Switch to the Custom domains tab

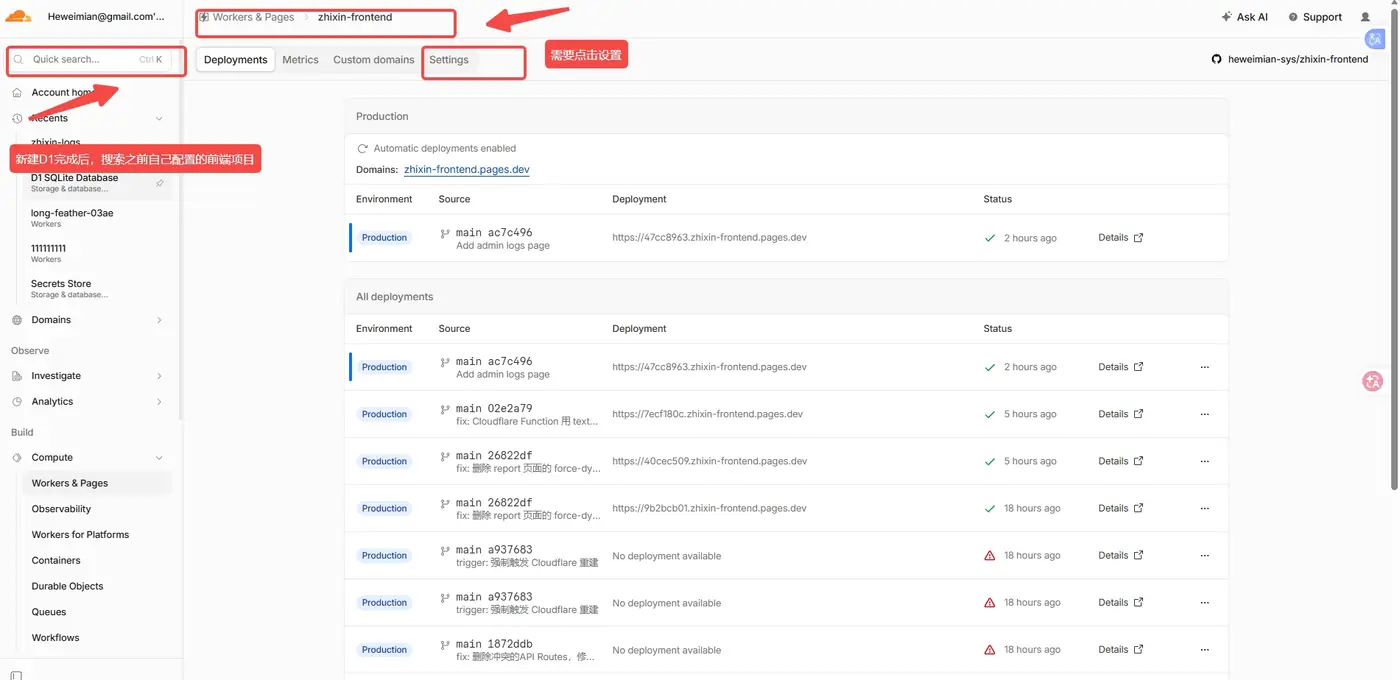pos(374,60)
